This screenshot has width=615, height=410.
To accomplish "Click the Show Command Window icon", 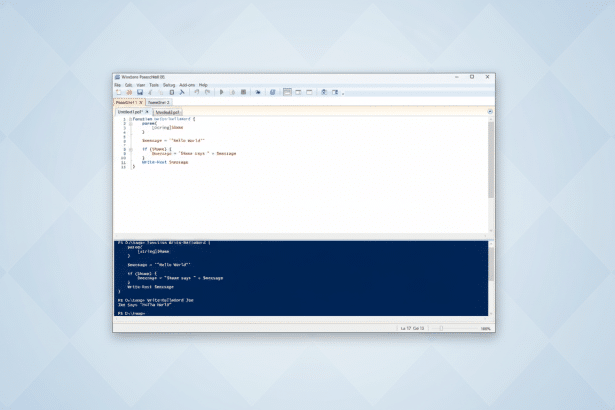I will (x=324, y=92).
